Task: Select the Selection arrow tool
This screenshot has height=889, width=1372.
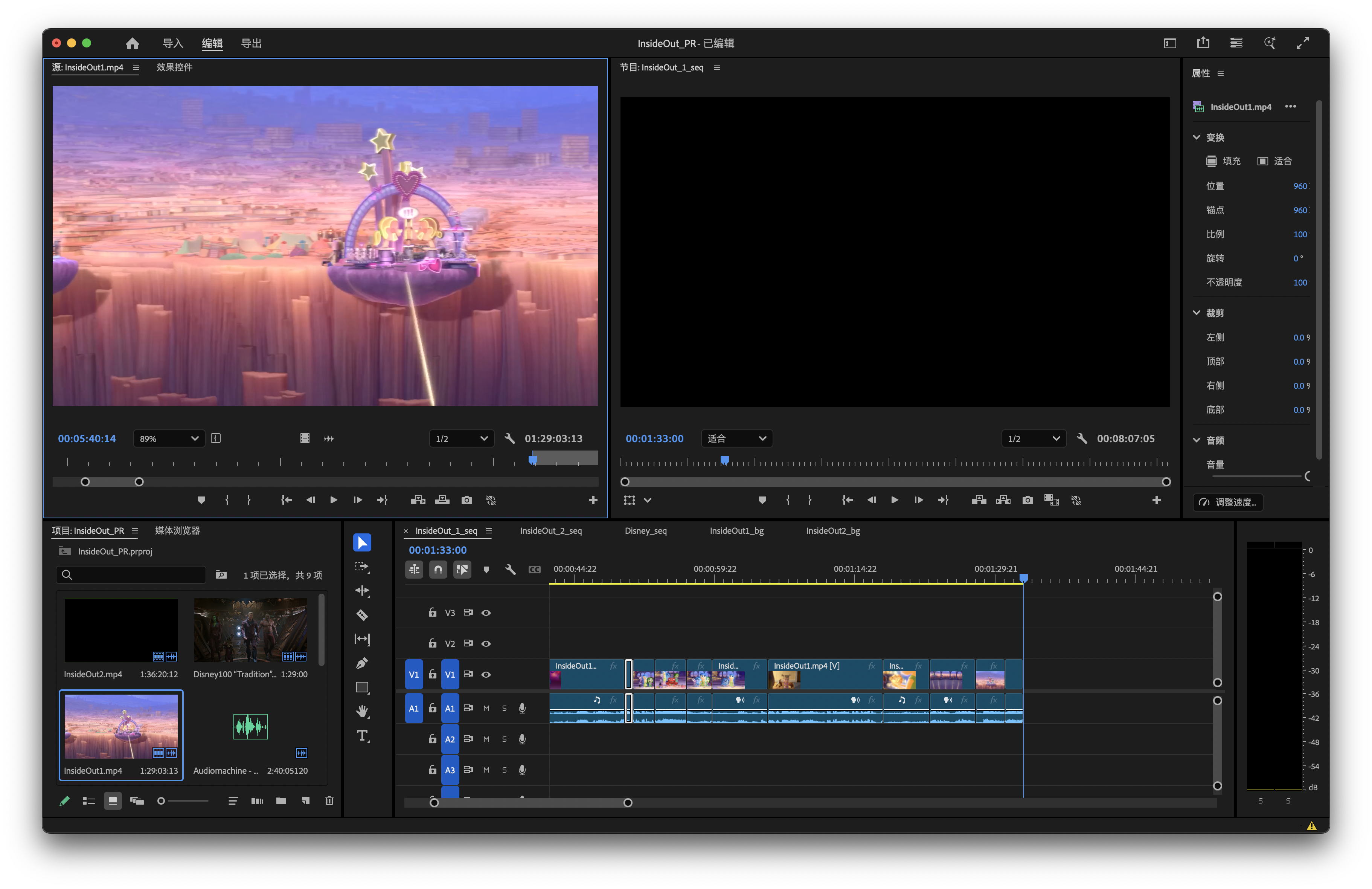Action: pyautogui.click(x=362, y=542)
